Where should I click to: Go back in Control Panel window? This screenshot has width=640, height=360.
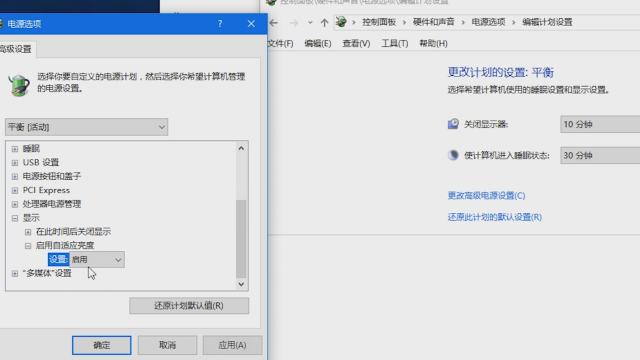273,23
